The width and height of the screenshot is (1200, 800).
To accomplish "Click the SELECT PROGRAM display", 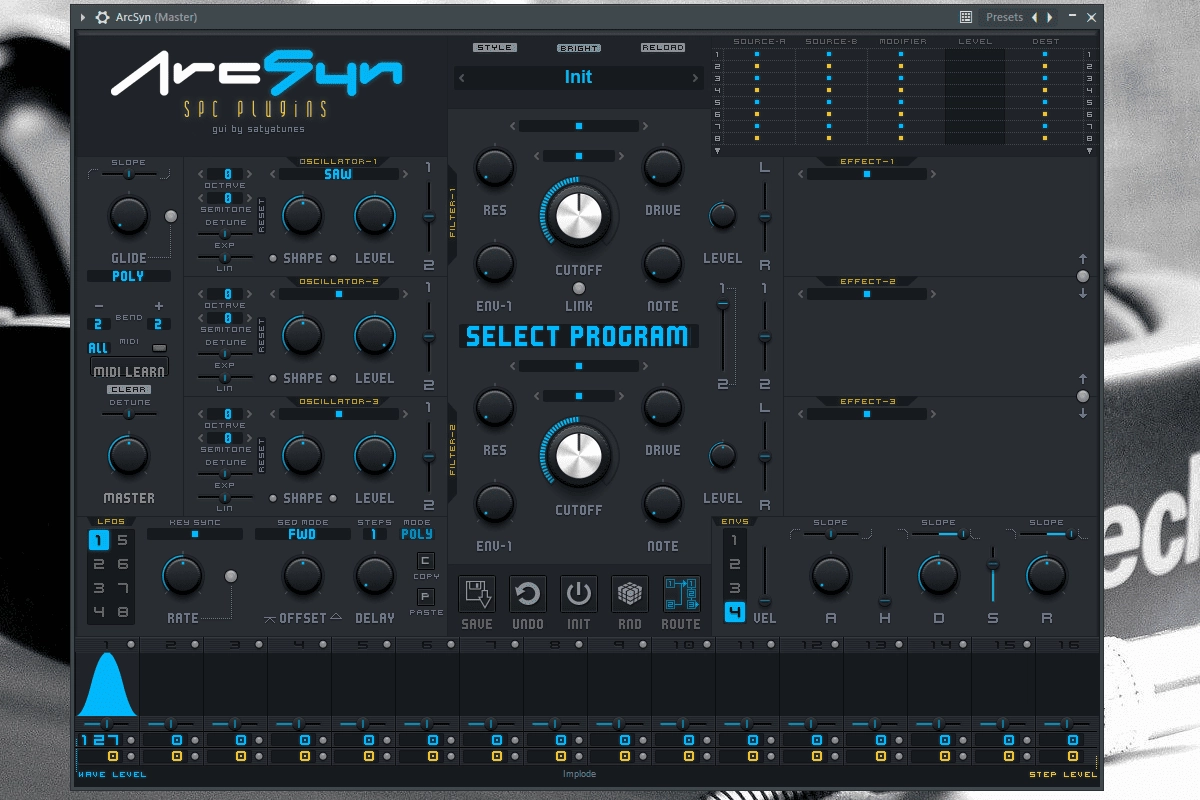I will pyautogui.click(x=578, y=337).
